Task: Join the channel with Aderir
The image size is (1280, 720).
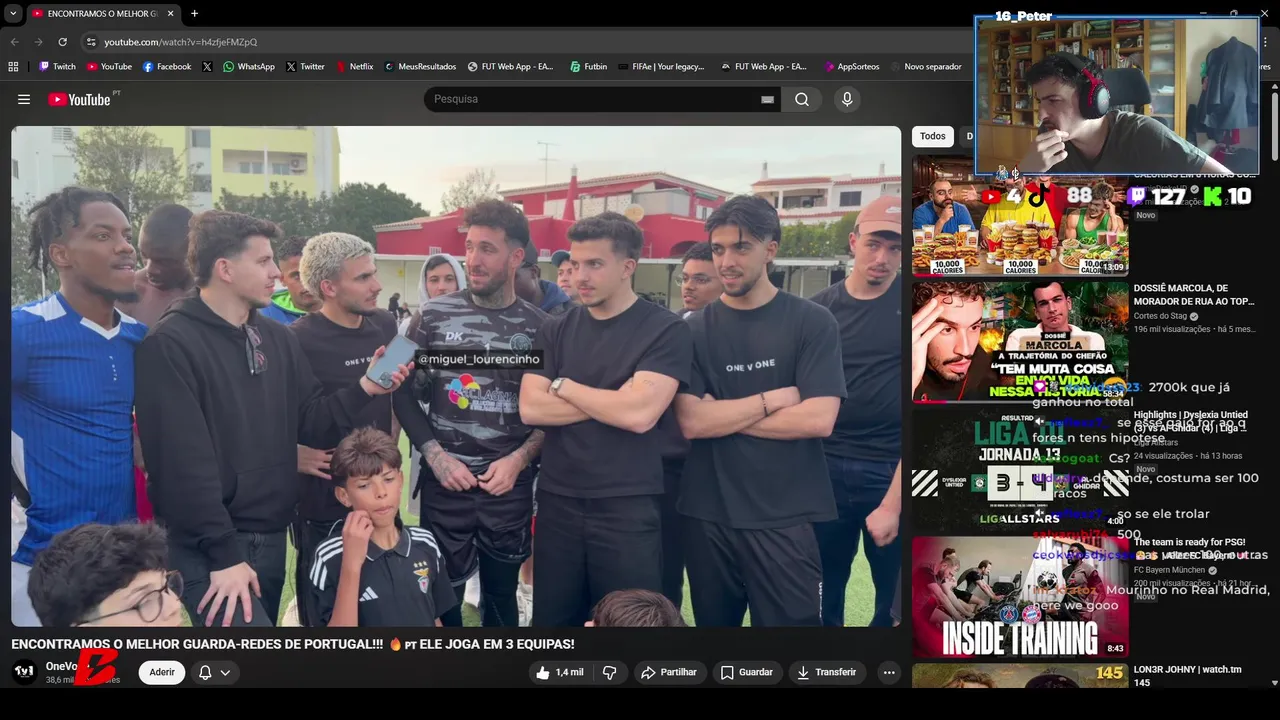Action: pos(162,673)
